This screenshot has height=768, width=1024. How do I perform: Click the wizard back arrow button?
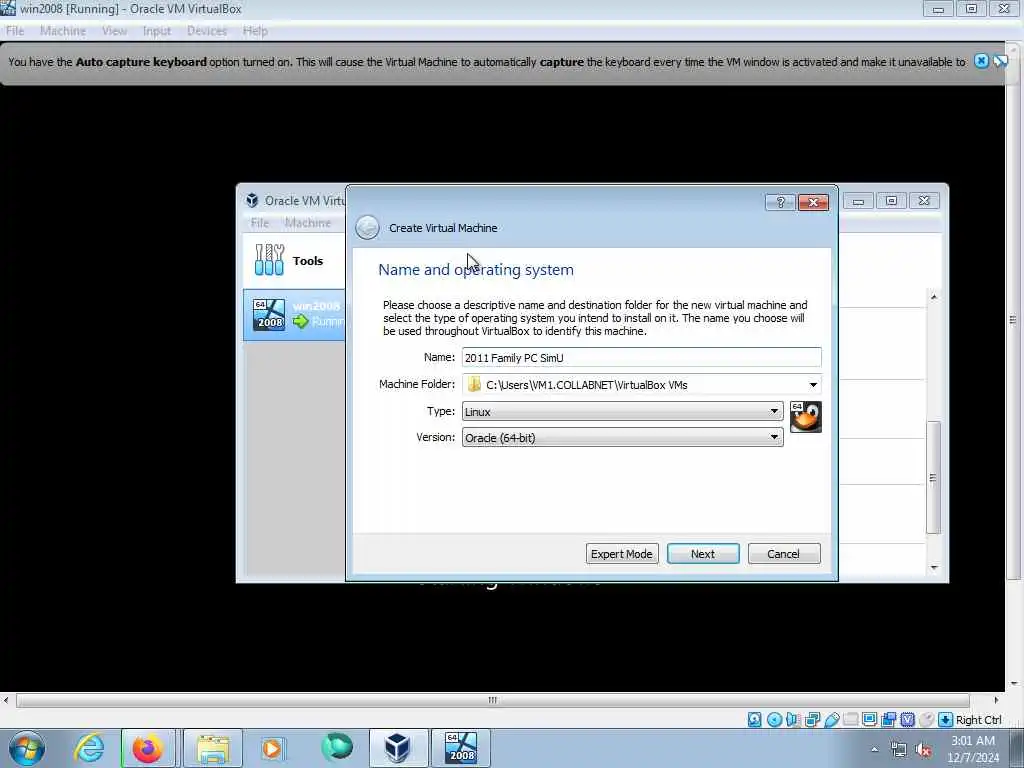pos(367,228)
